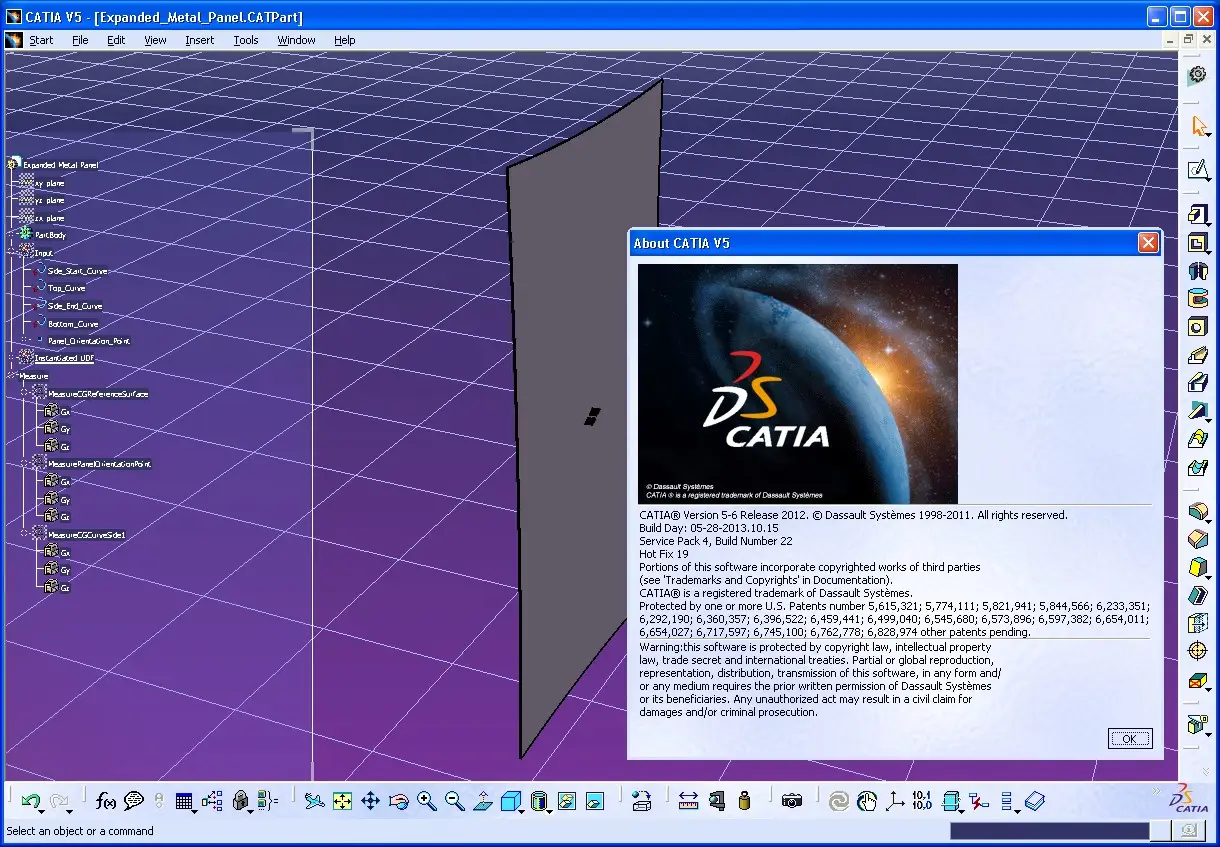Click the speech bubble comment icon
The image size is (1220, 847).
pos(134,801)
